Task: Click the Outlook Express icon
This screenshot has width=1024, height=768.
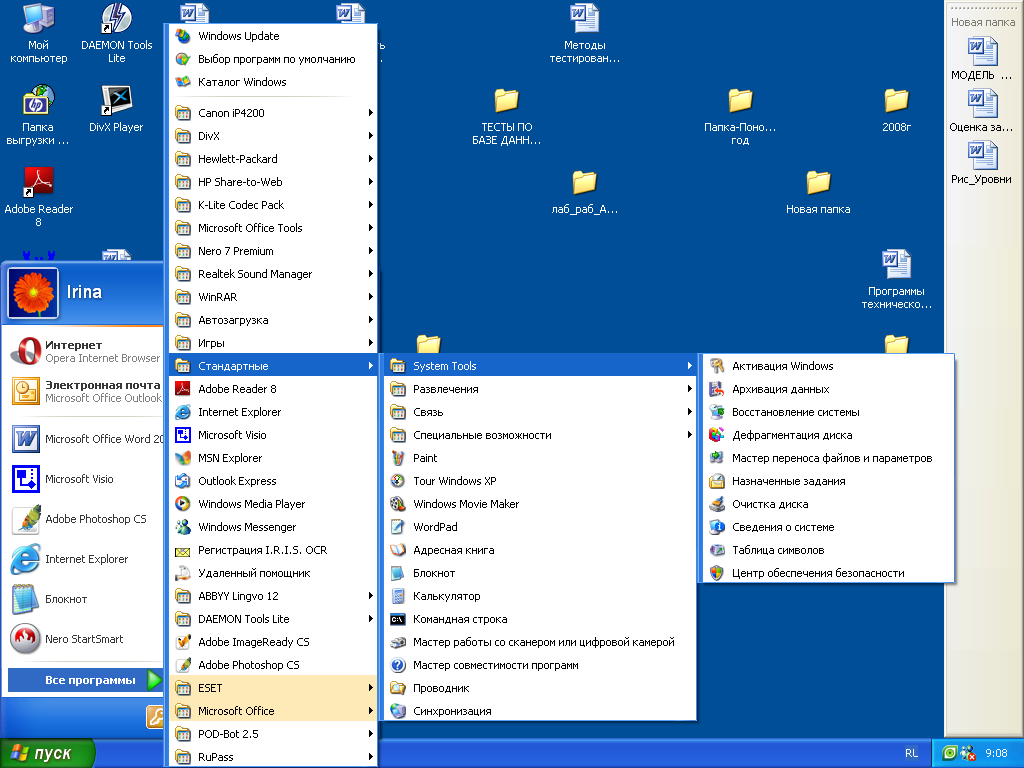Action: pyautogui.click(x=183, y=481)
